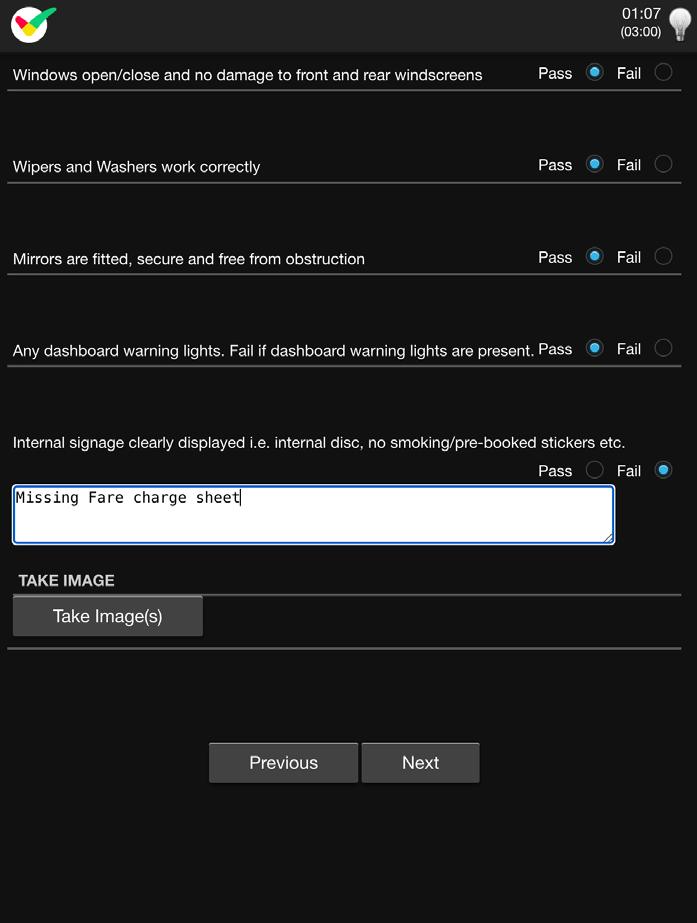Click the TAKE IMAGE section heading
This screenshot has height=923, width=697.
67,580
